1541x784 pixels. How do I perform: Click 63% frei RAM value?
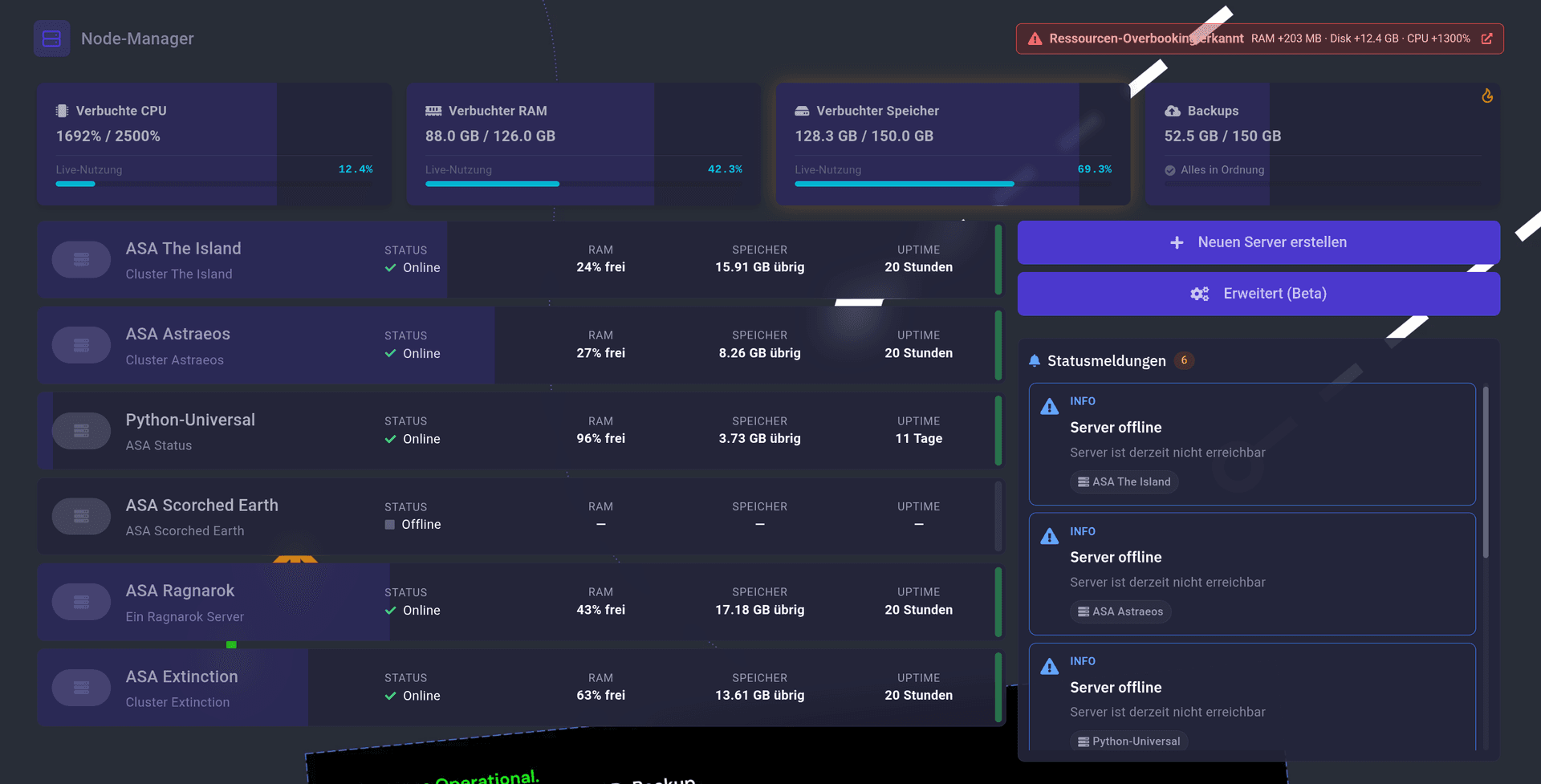point(600,696)
